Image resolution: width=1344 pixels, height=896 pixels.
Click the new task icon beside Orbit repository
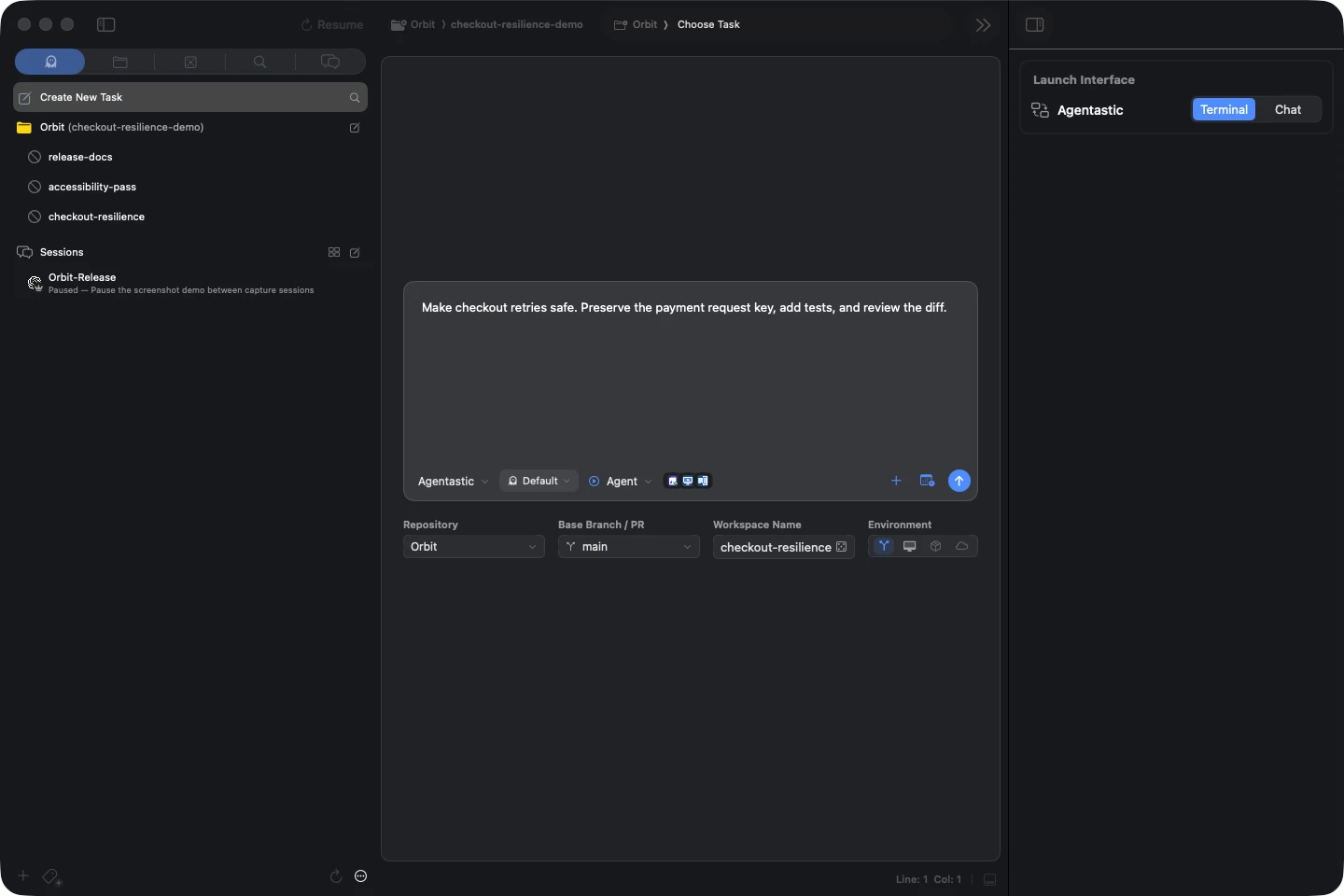355,128
